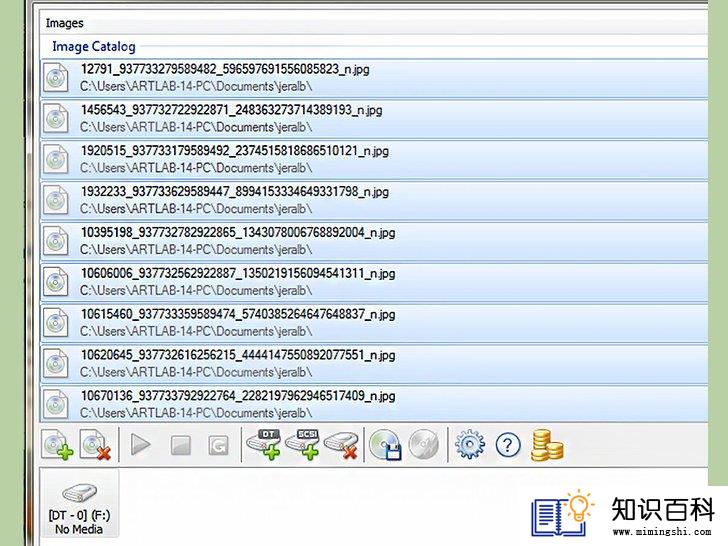Select image 10670136_937733792922764 in catalog
Viewport: 728px width, 546px height.
[374, 404]
